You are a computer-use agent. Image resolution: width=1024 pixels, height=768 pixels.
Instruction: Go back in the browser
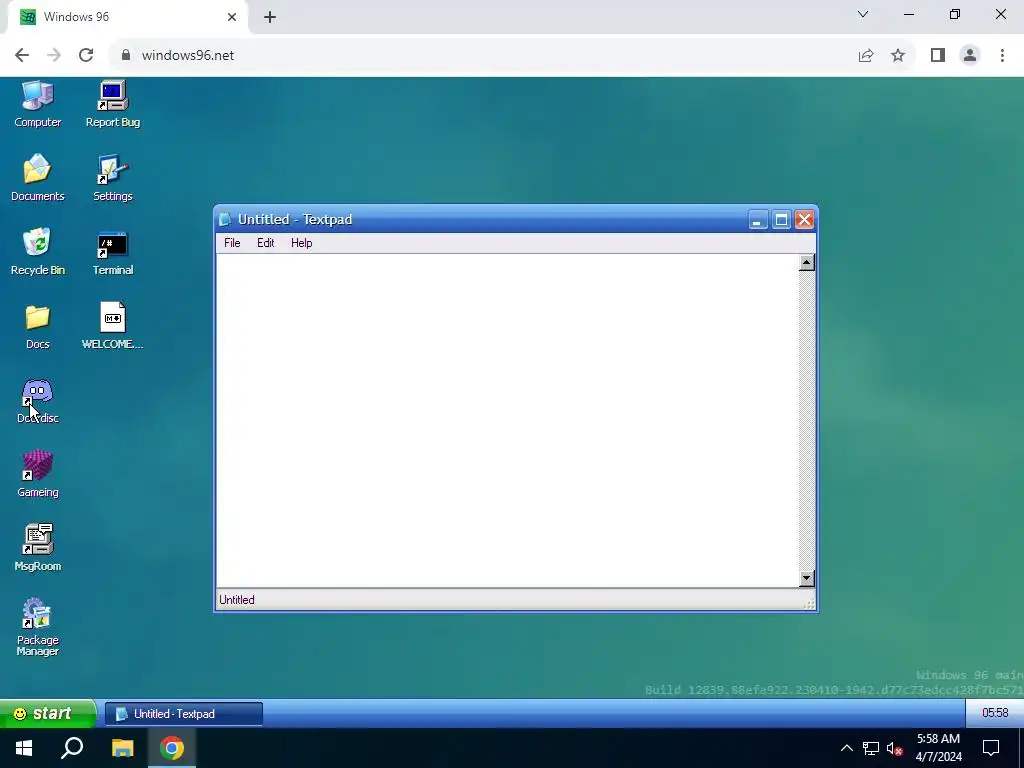pyautogui.click(x=22, y=56)
